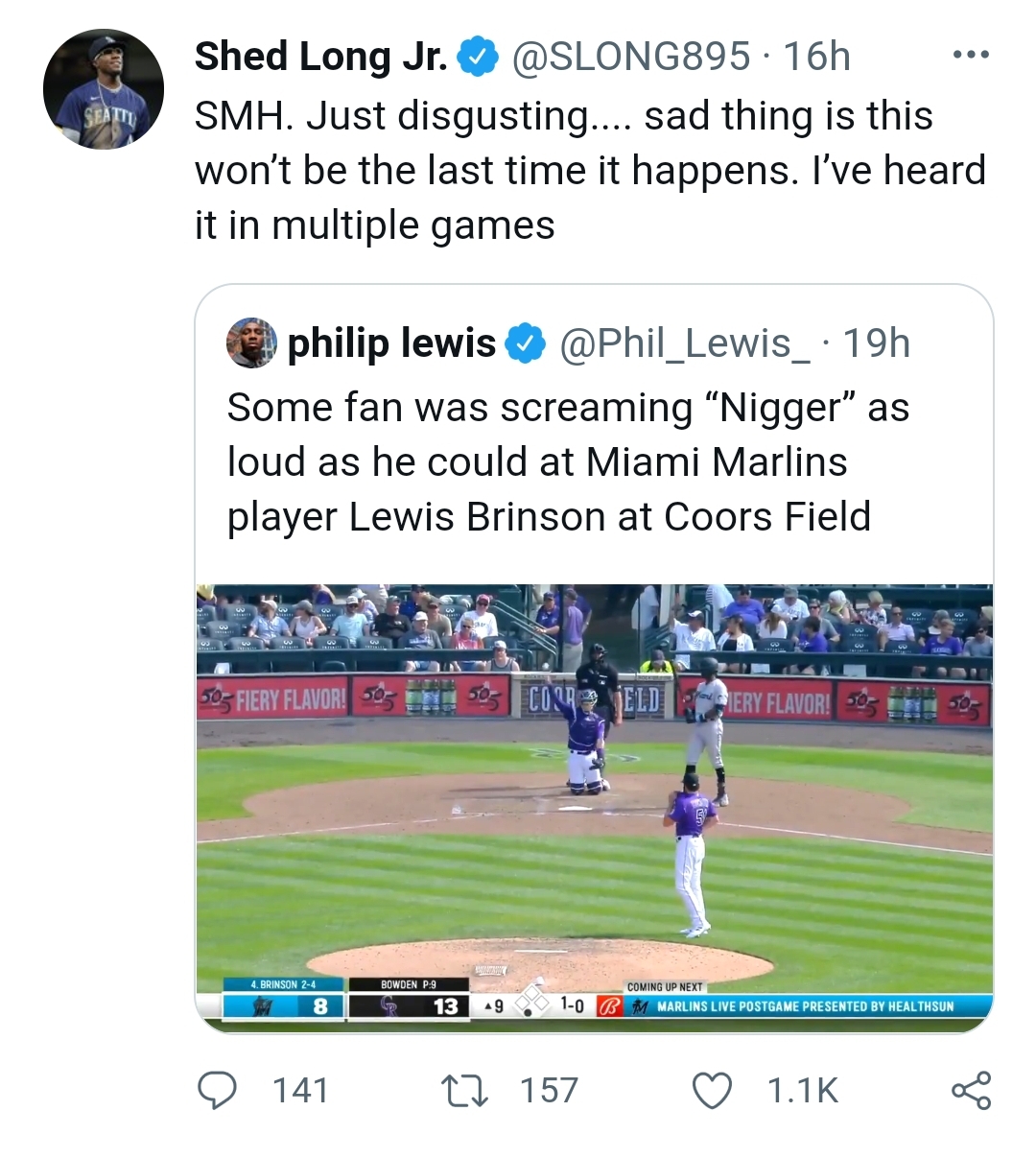Click the philip lewis display name
1036x1158 pixels.
click(391, 343)
